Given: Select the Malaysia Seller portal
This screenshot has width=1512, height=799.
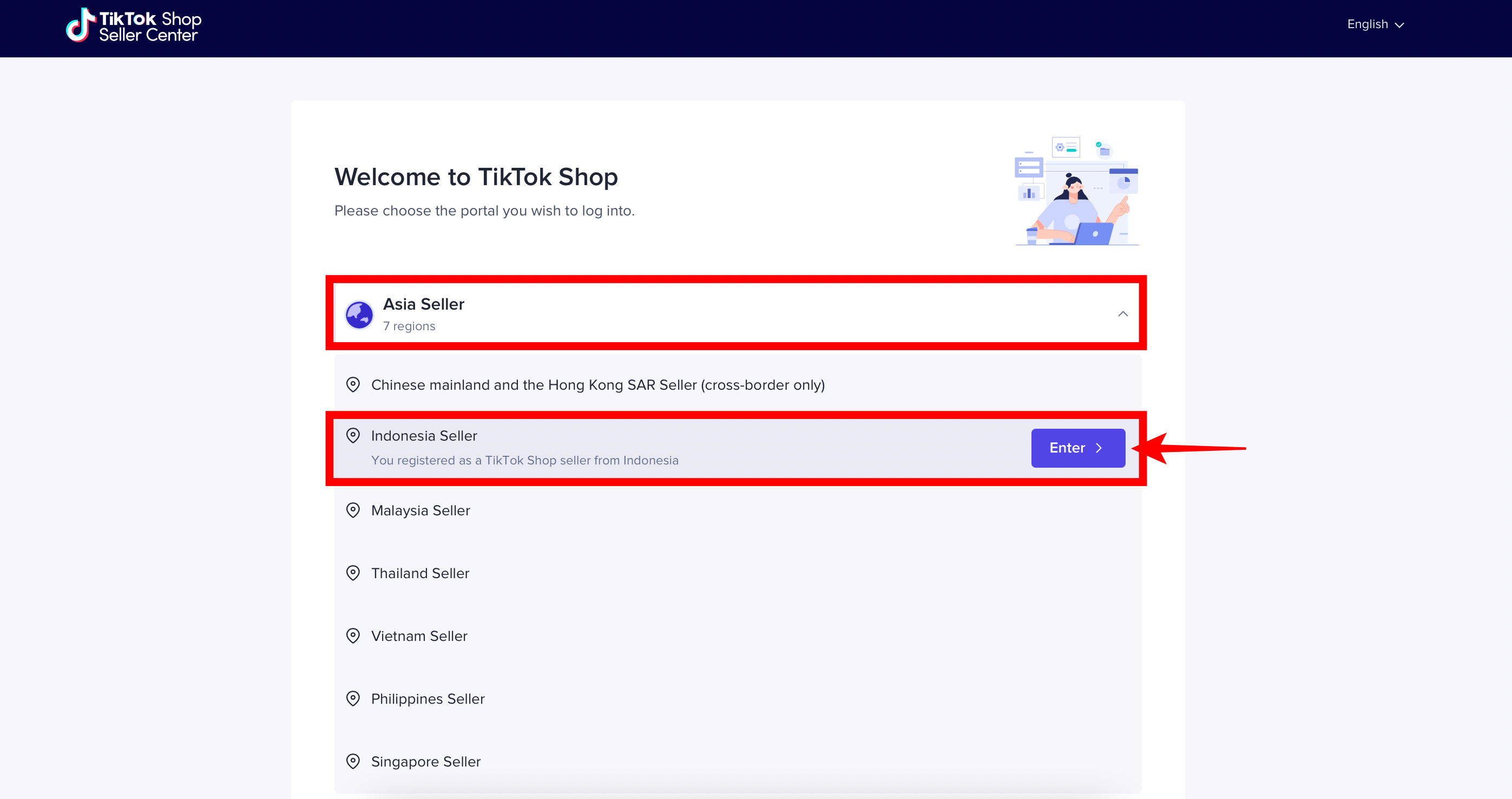Looking at the screenshot, I should 421,510.
